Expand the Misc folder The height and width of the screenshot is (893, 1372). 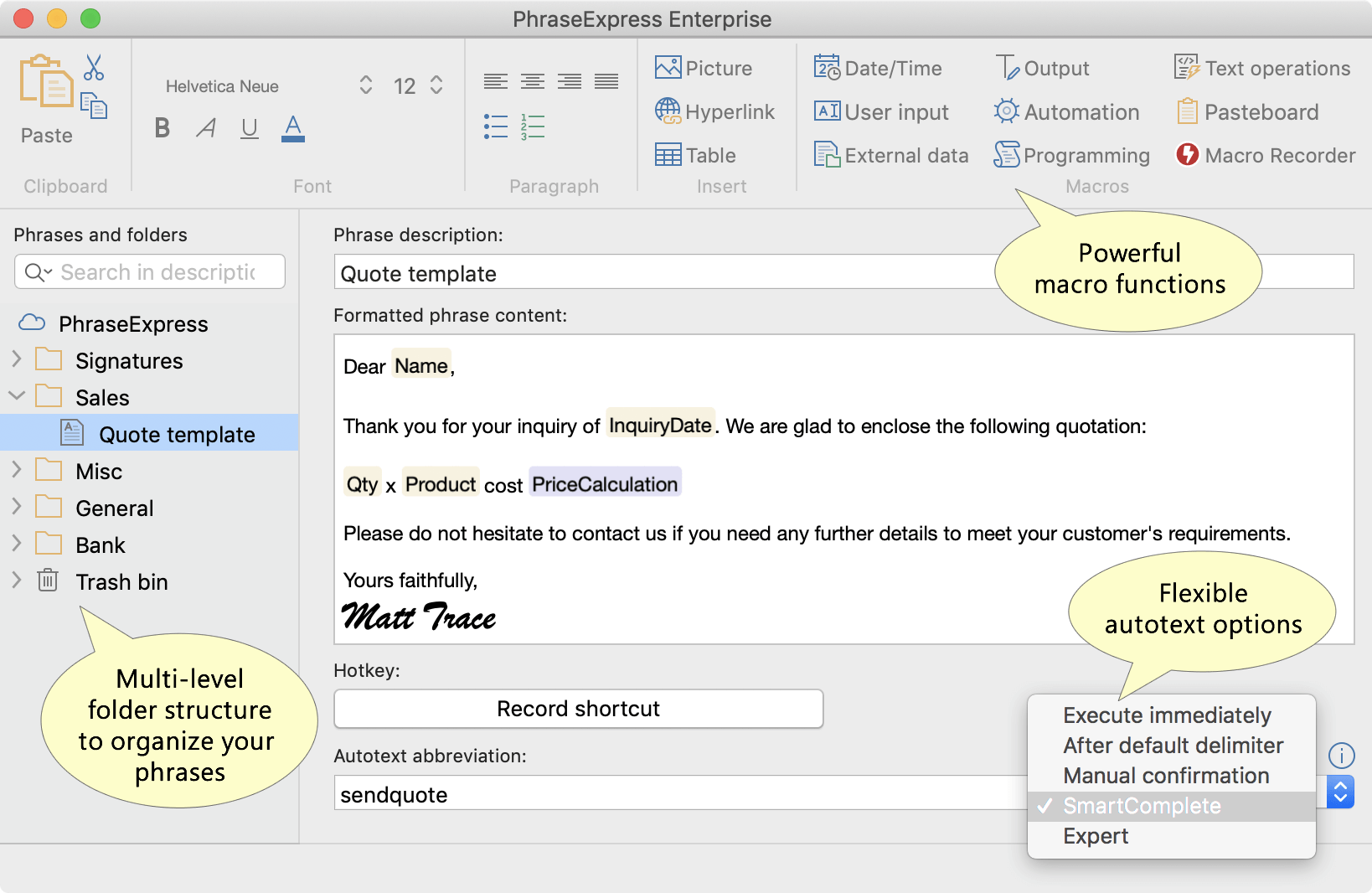coord(17,470)
